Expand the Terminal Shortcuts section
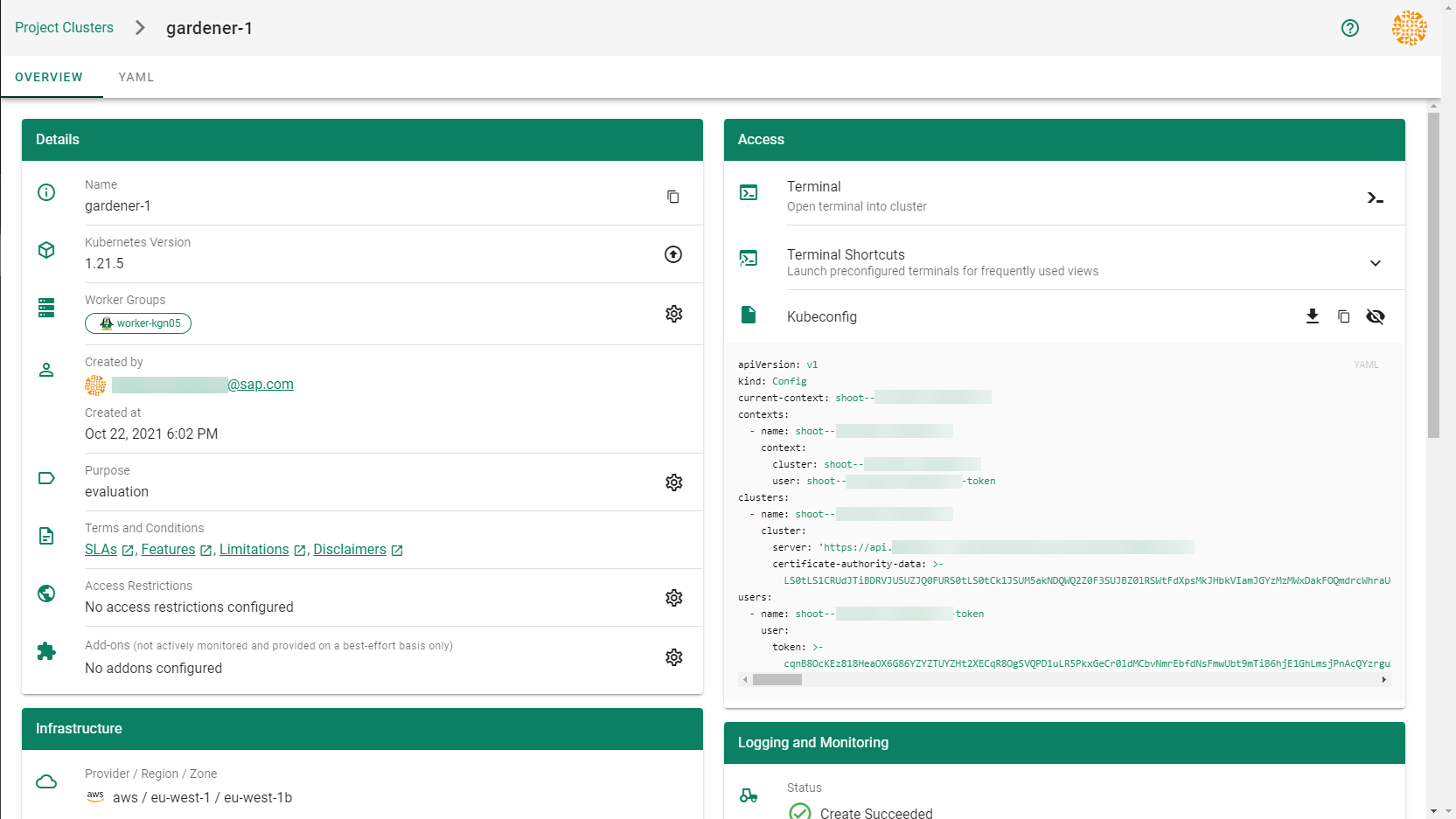 pyautogui.click(x=1376, y=263)
